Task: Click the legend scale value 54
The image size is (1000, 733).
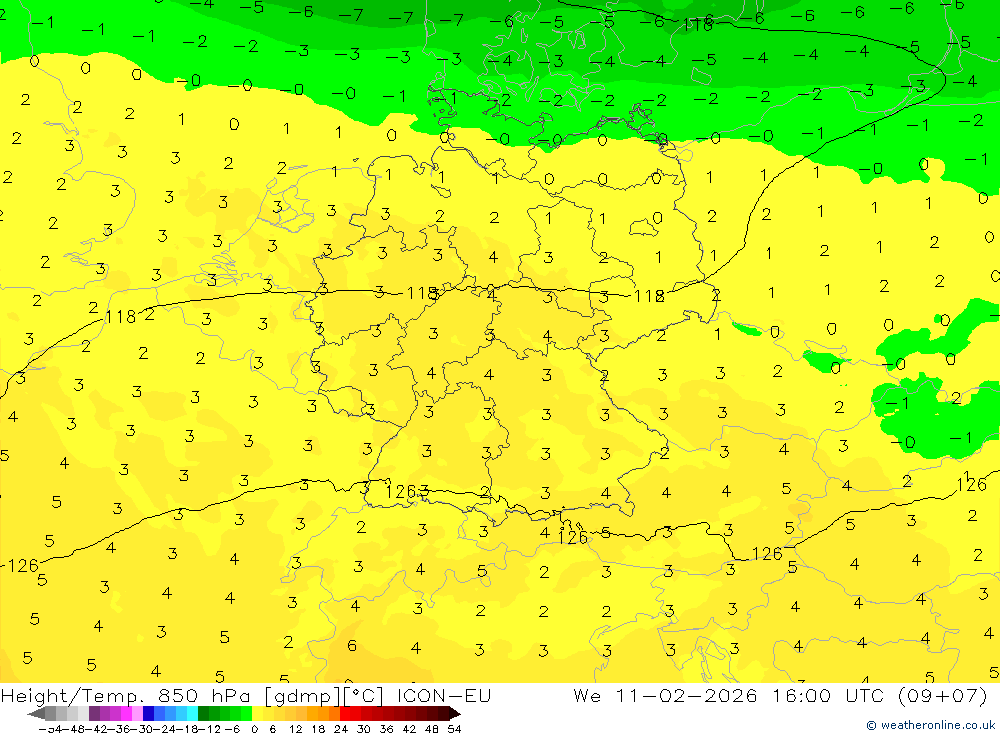Action: pos(454,729)
